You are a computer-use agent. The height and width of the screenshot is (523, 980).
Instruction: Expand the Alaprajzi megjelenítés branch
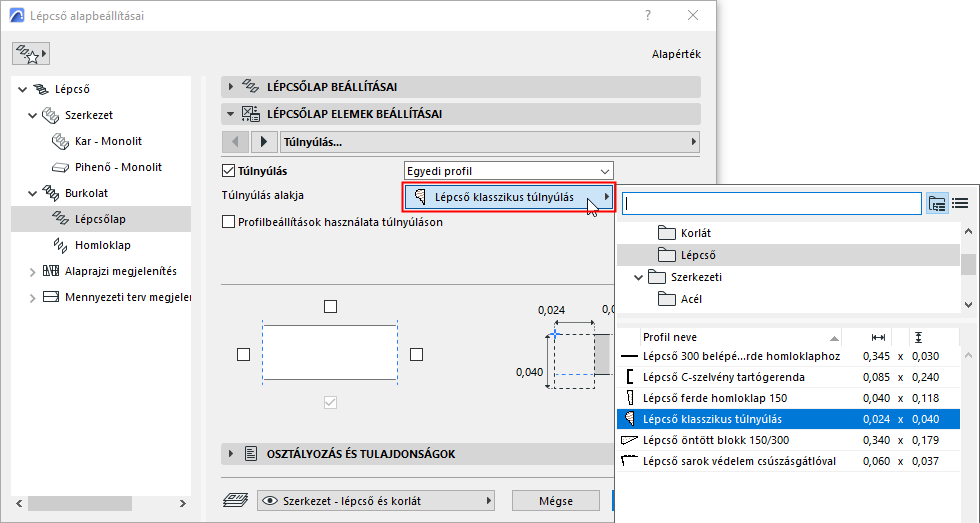tap(32, 272)
